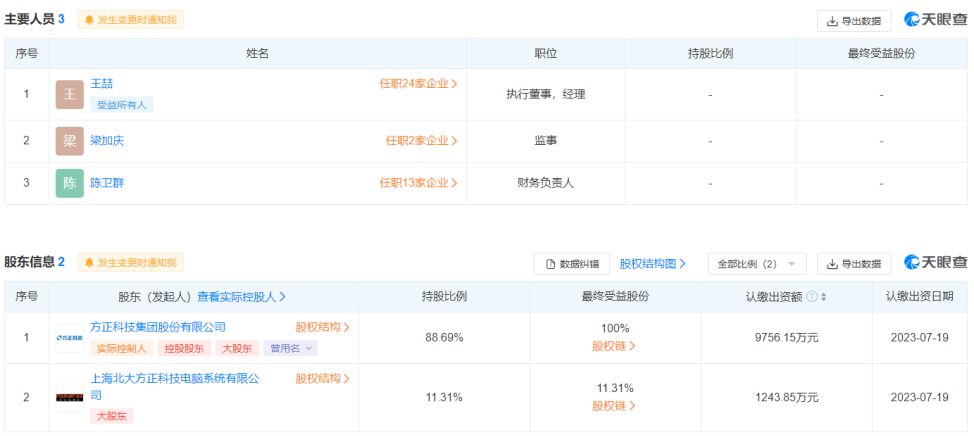Open 王喆 profile link
The width and height of the screenshot is (974, 436).
point(102,84)
